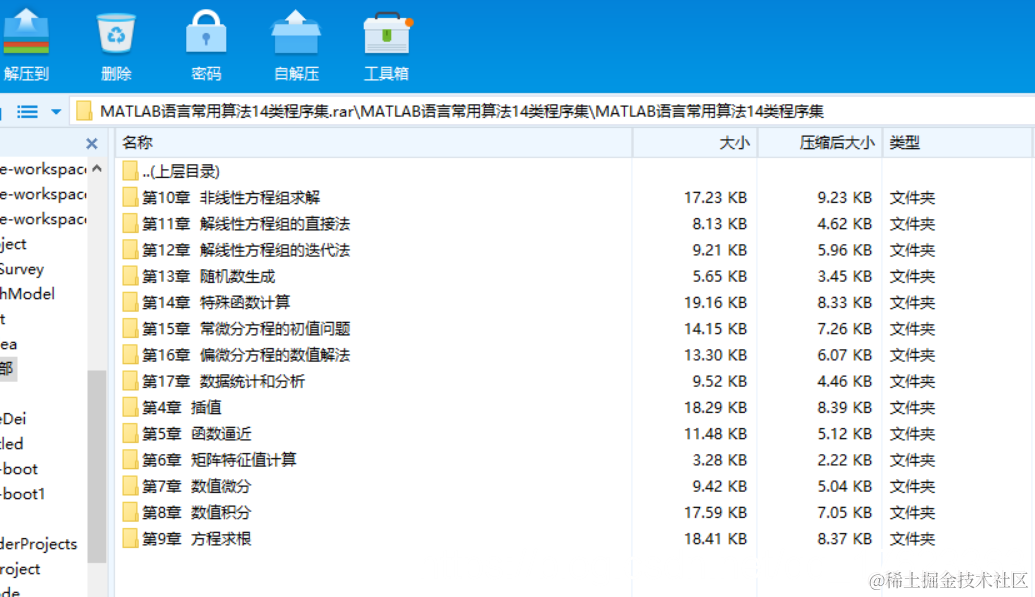This screenshot has width=1035, height=597.
Task: Select the 第7章 数值微分 name text
Action: [x=197, y=486]
